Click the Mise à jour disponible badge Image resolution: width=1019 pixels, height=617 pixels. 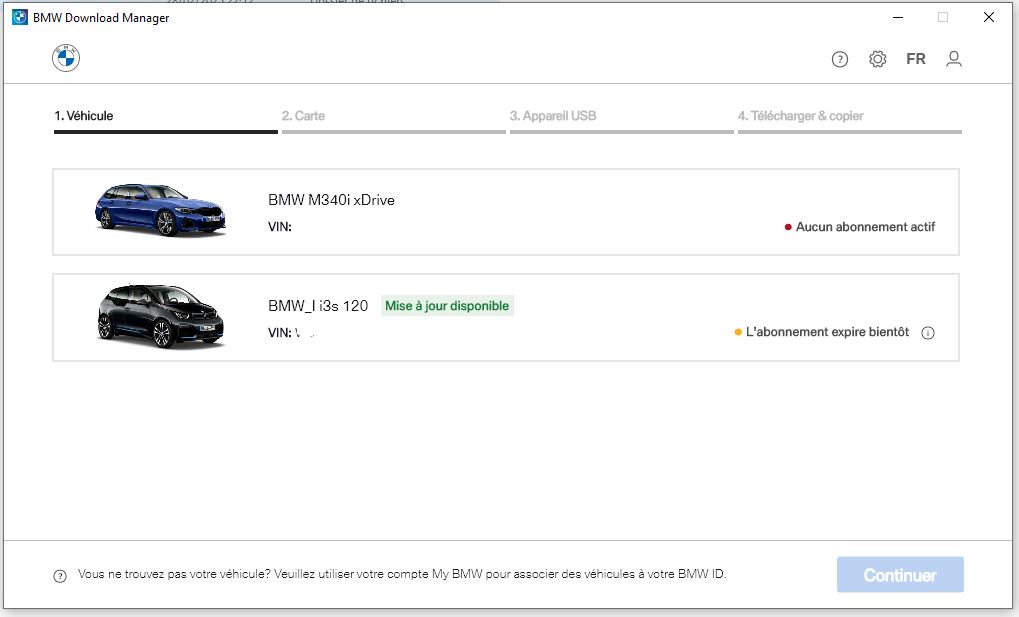pos(447,306)
